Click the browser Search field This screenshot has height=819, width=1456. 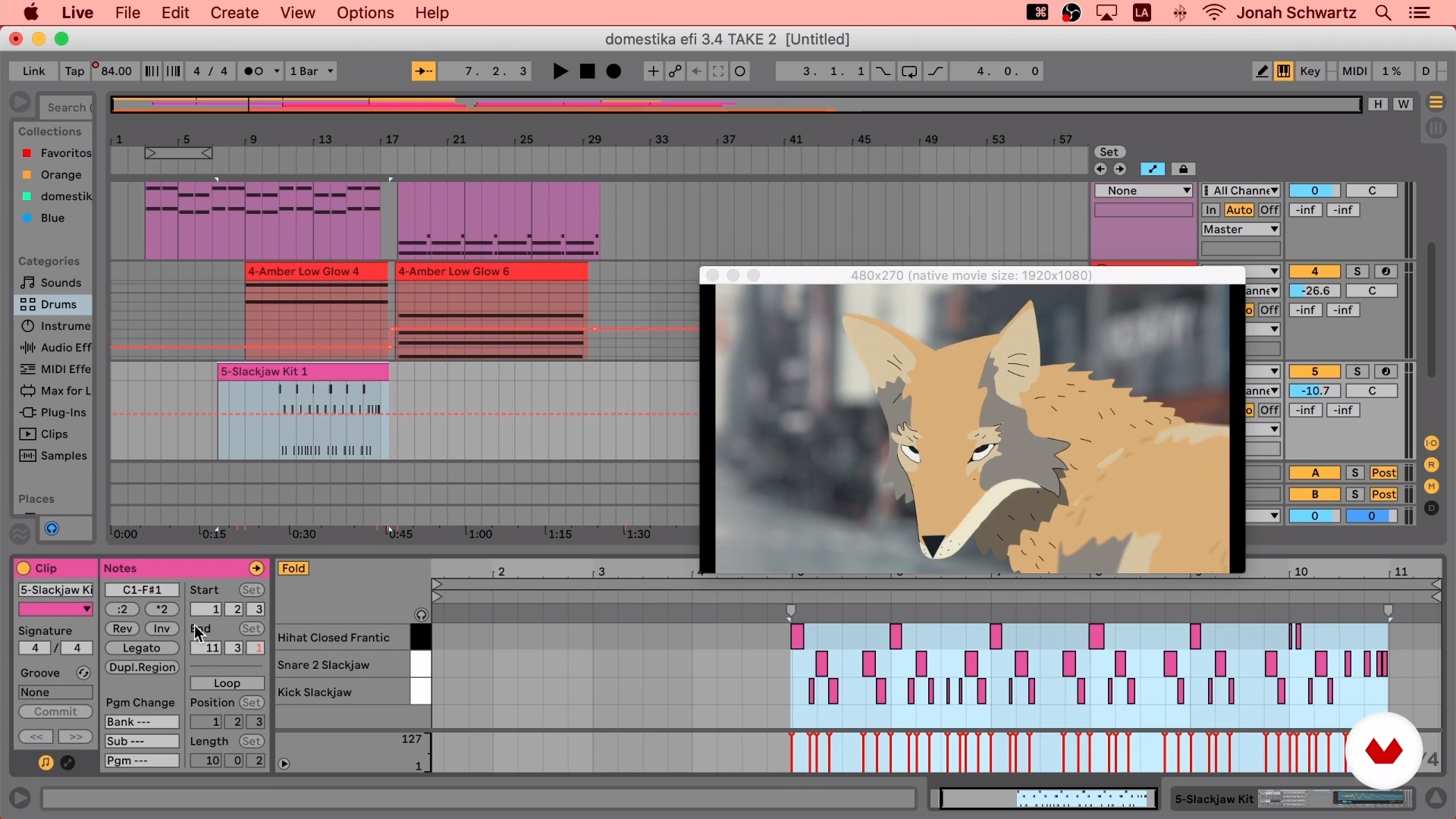point(67,107)
